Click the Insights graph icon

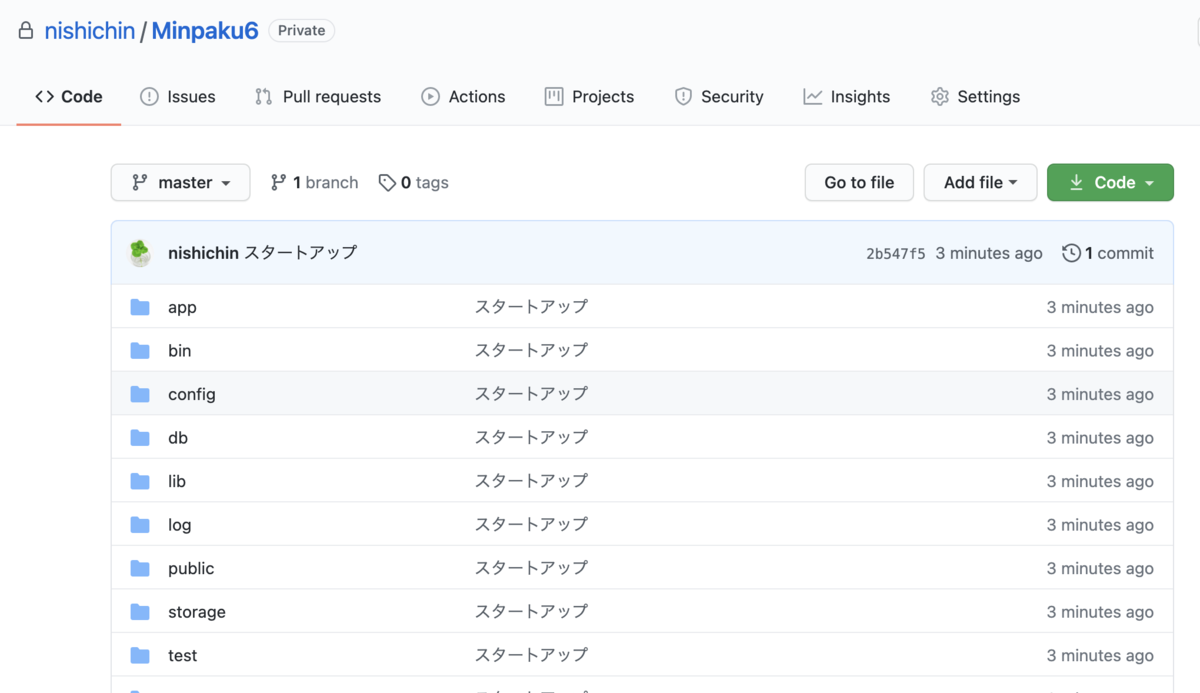(x=813, y=97)
